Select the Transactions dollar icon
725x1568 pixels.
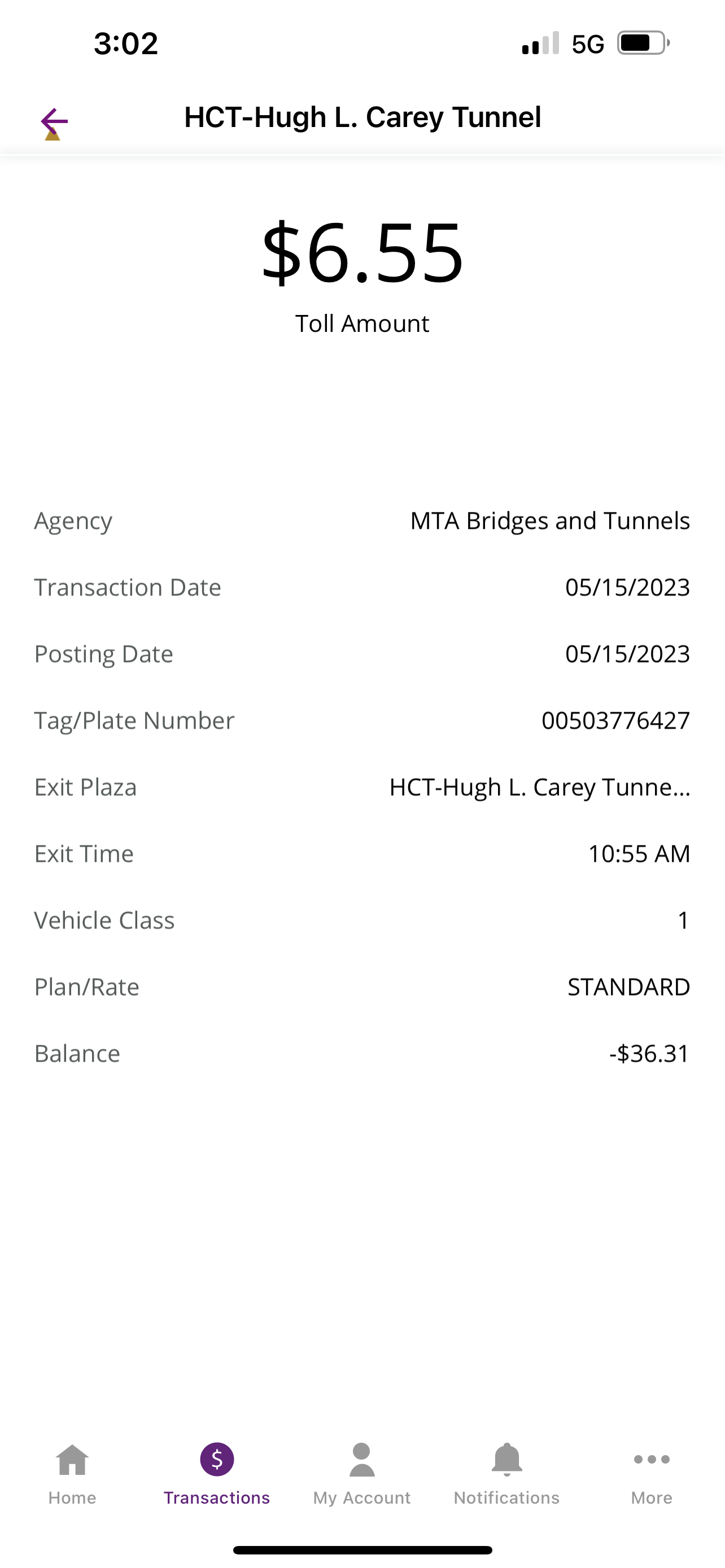click(x=217, y=1460)
